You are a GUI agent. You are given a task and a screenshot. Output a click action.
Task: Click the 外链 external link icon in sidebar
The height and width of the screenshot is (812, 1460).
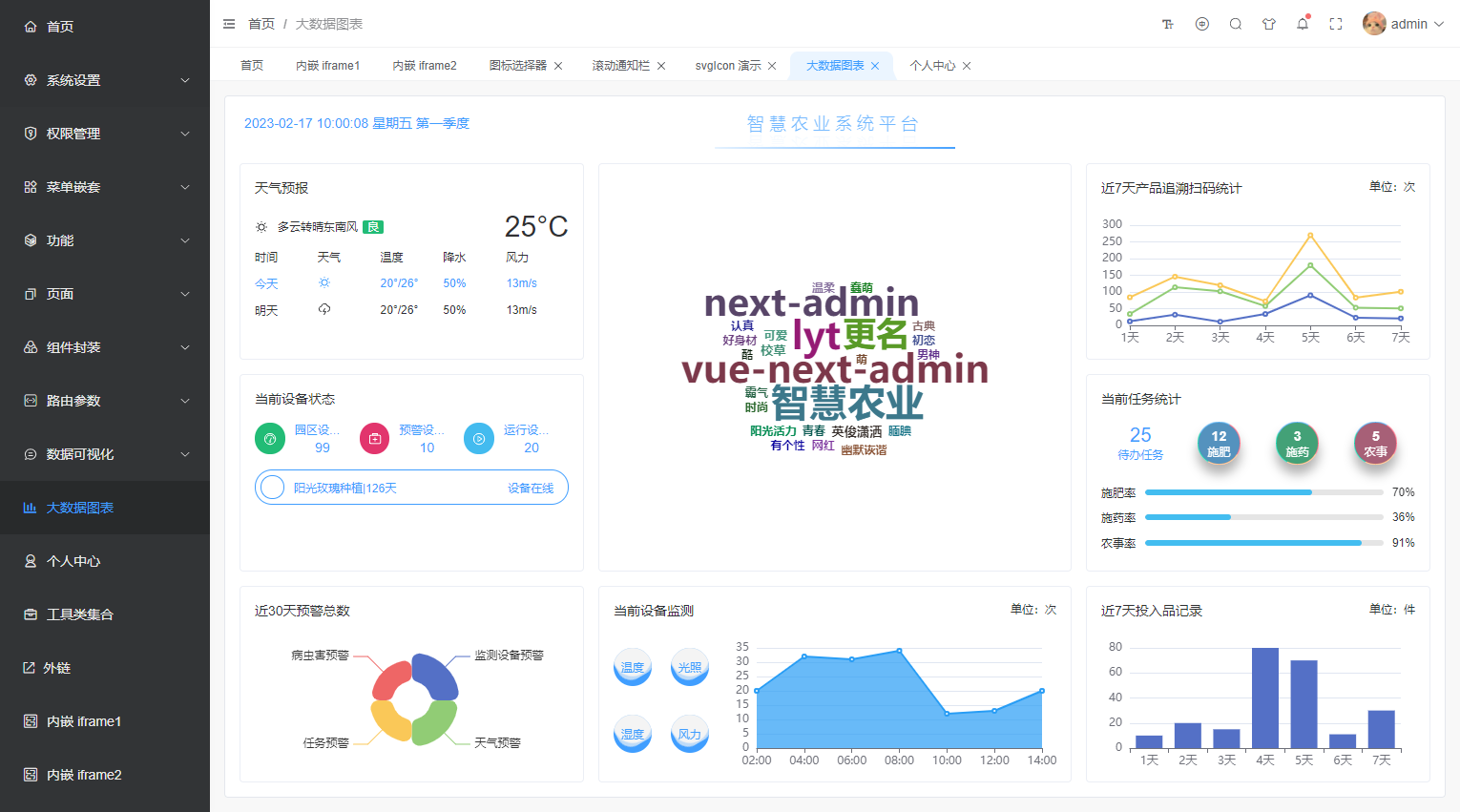(30, 668)
